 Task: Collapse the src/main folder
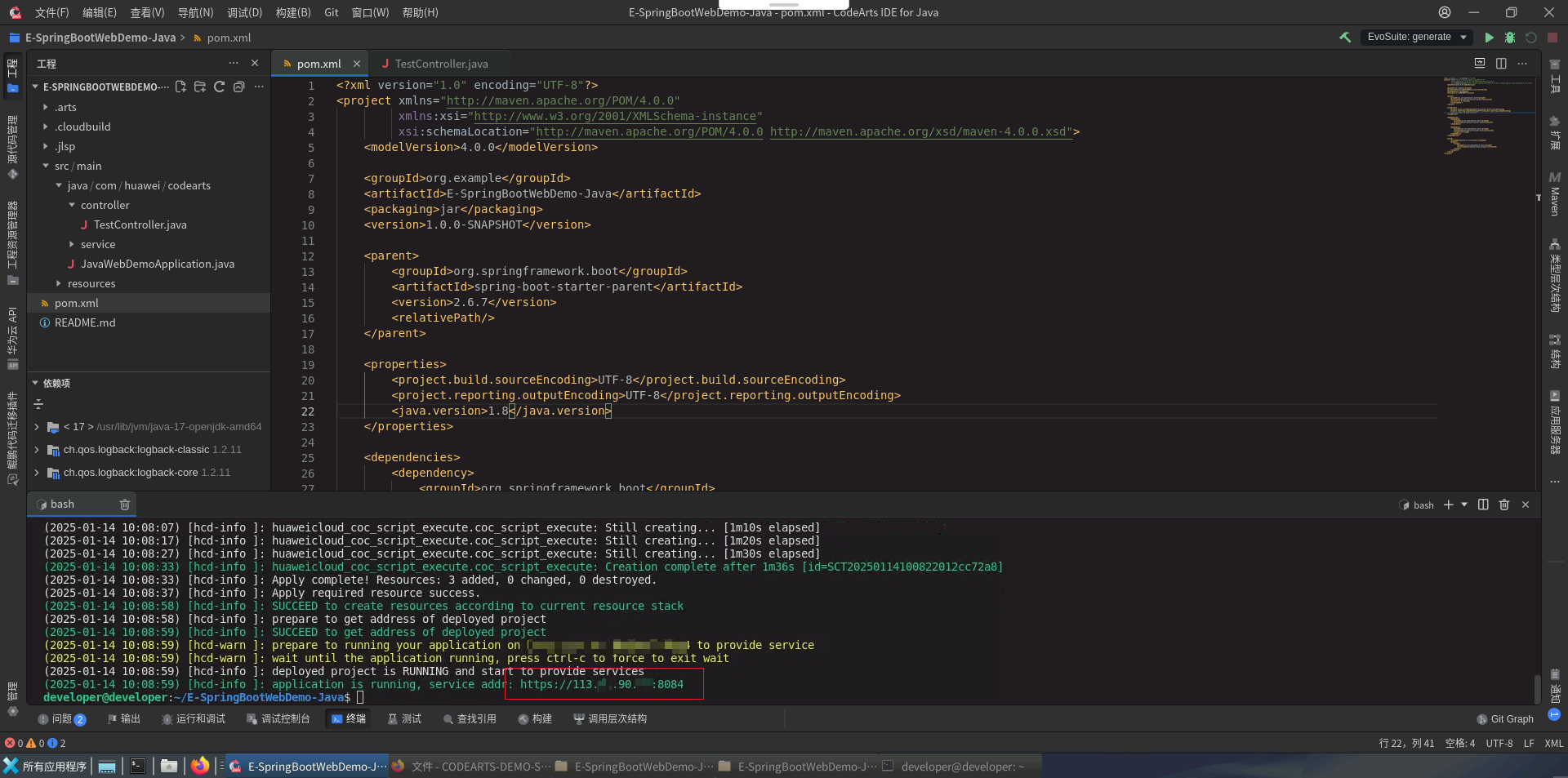[46, 166]
